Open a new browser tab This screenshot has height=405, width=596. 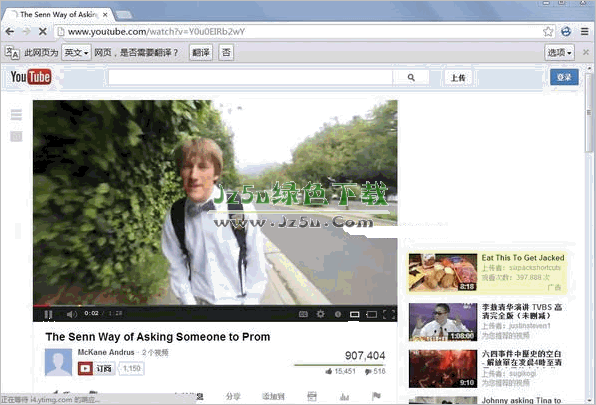tap(124, 15)
